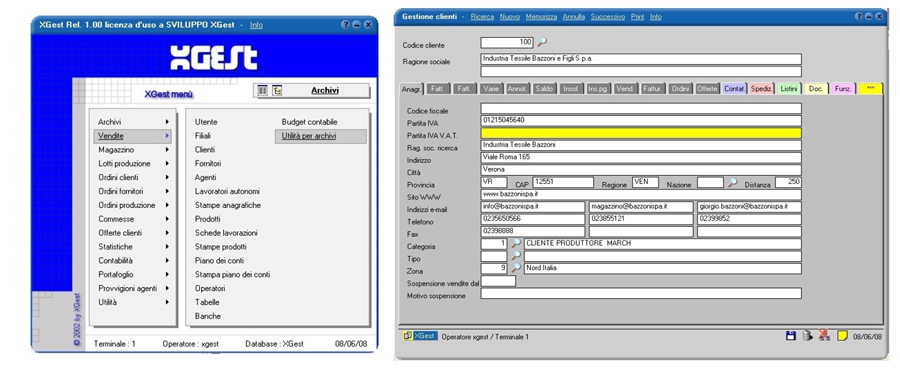Viewport: 900px width, 370px height.
Task: Click the tree-view icon beside Archivi
Action: (277, 91)
